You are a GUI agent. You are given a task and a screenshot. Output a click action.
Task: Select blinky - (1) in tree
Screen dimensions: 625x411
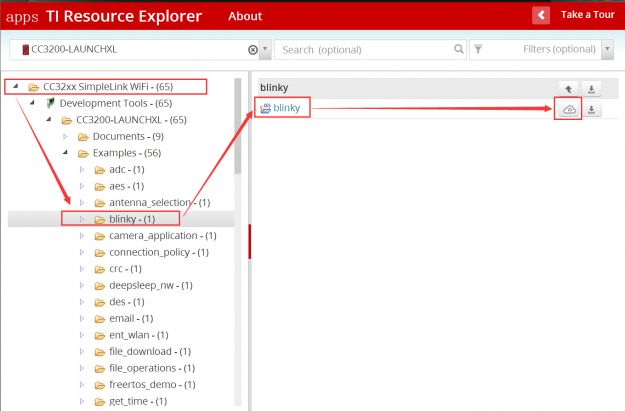click(132, 219)
